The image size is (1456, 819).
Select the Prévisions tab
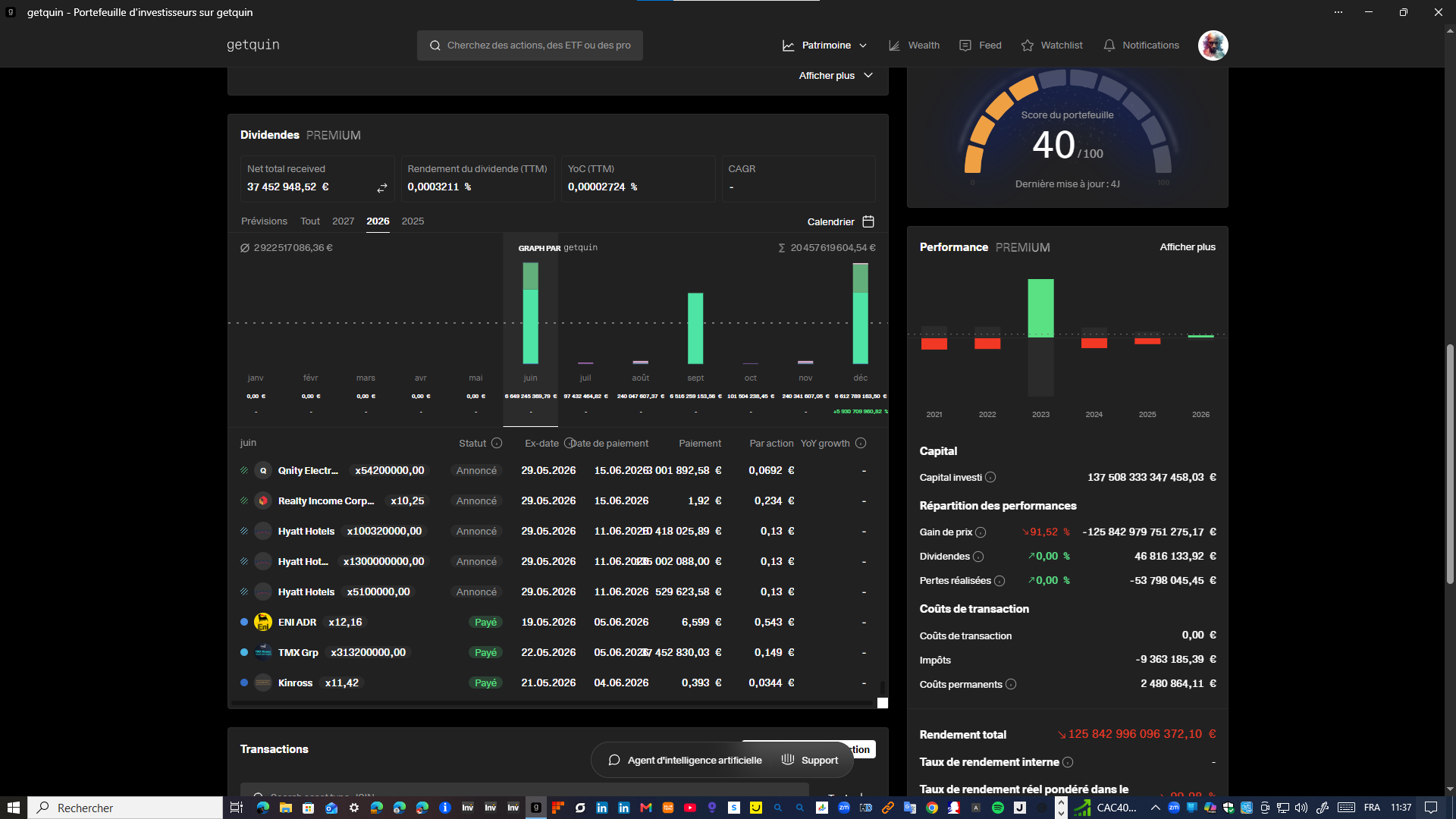(x=264, y=221)
